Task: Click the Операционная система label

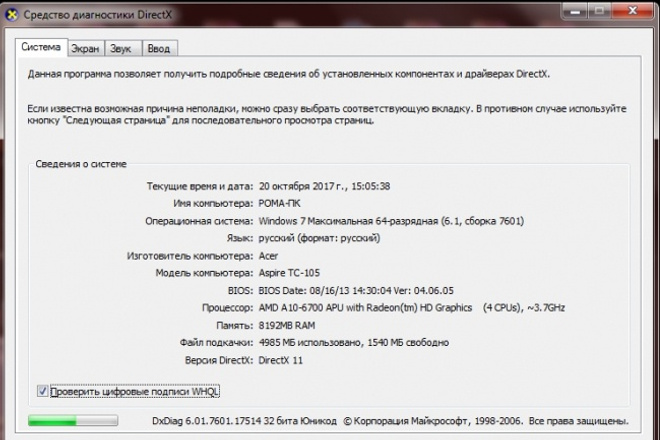Action: (x=199, y=221)
